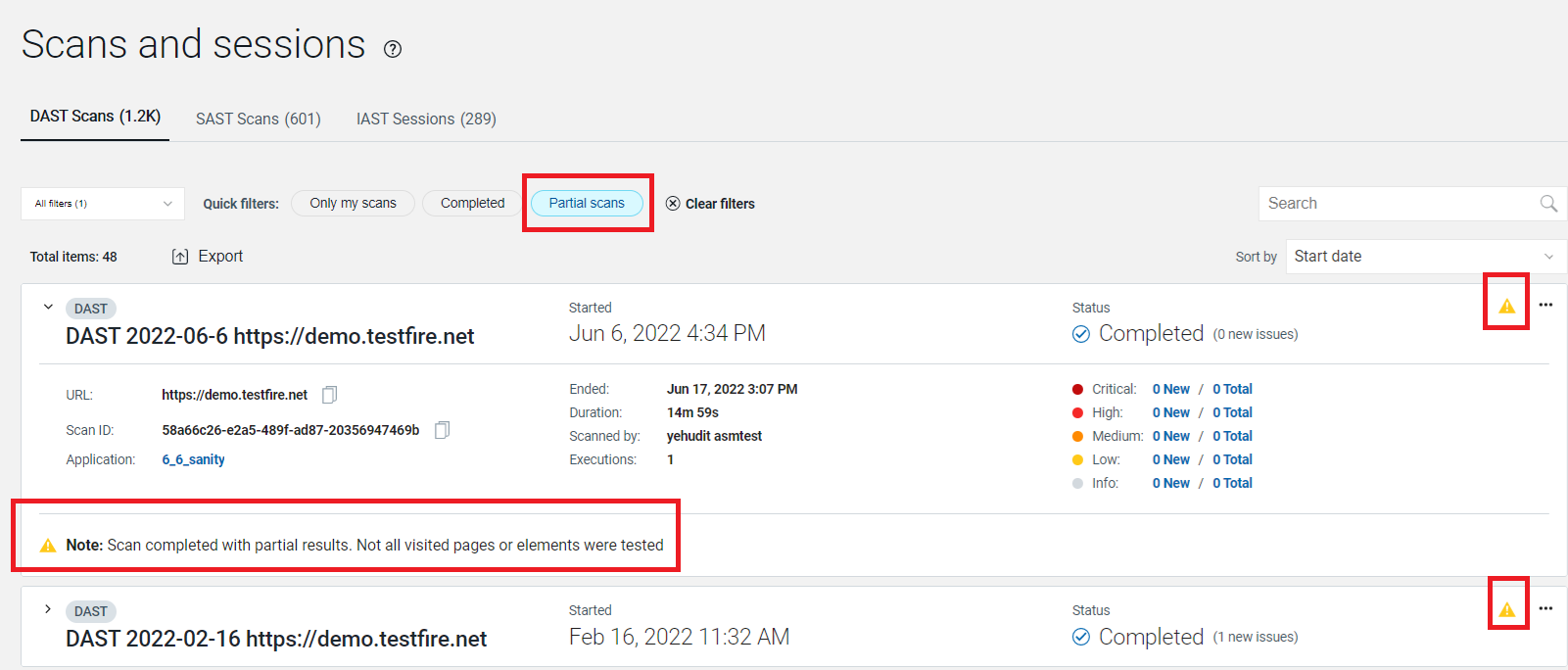The height and width of the screenshot is (670, 1568).
Task: Switch to the SAST Scans tab
Action: click(x=259, y=119)
